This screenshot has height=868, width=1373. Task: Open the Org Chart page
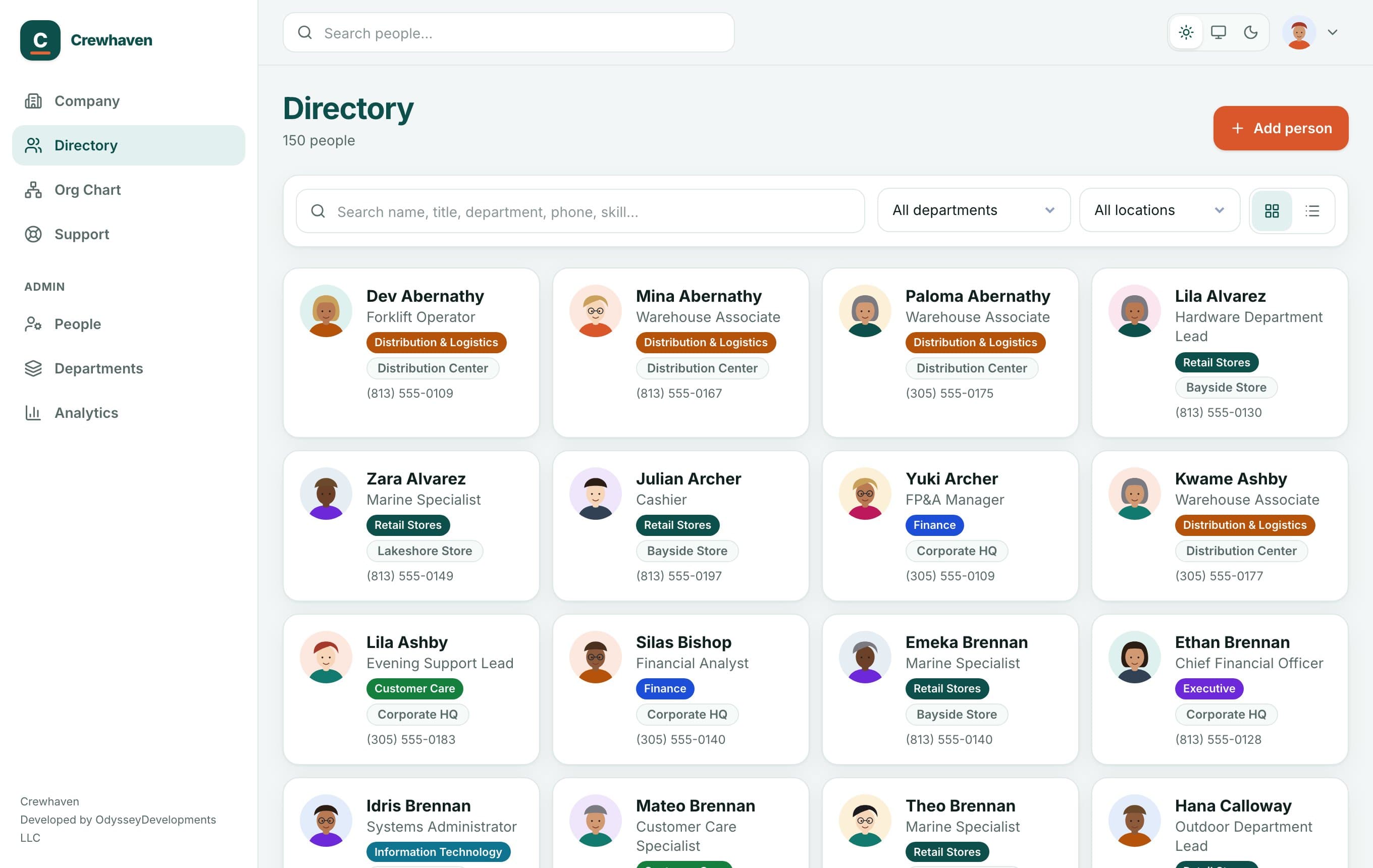(x=128, y=190)
